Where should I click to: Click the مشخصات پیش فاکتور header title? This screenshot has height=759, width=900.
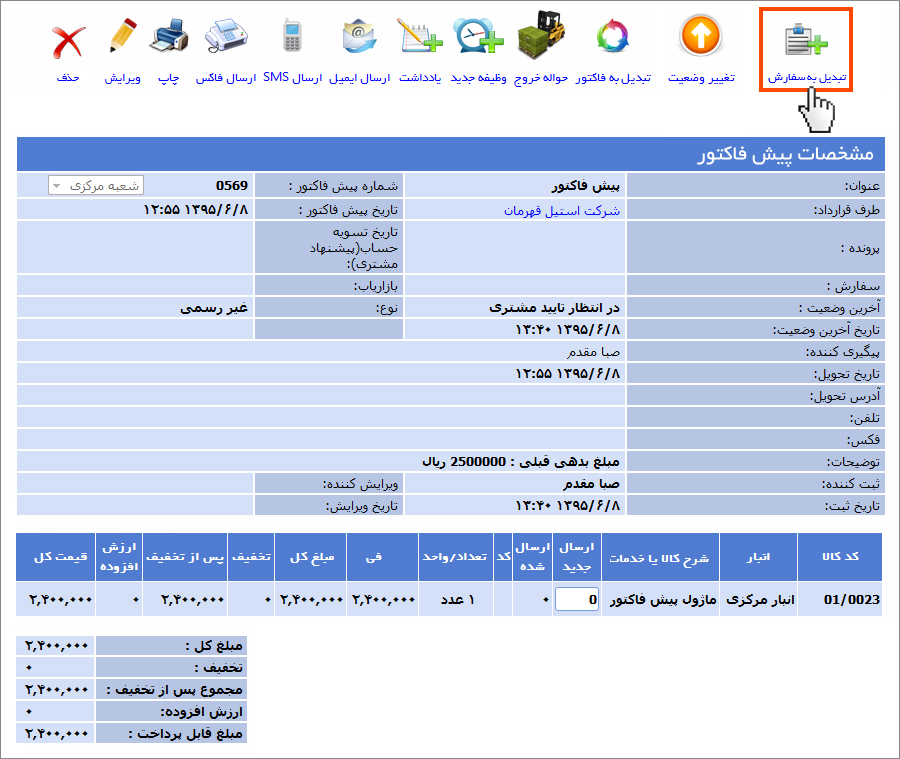785,154
